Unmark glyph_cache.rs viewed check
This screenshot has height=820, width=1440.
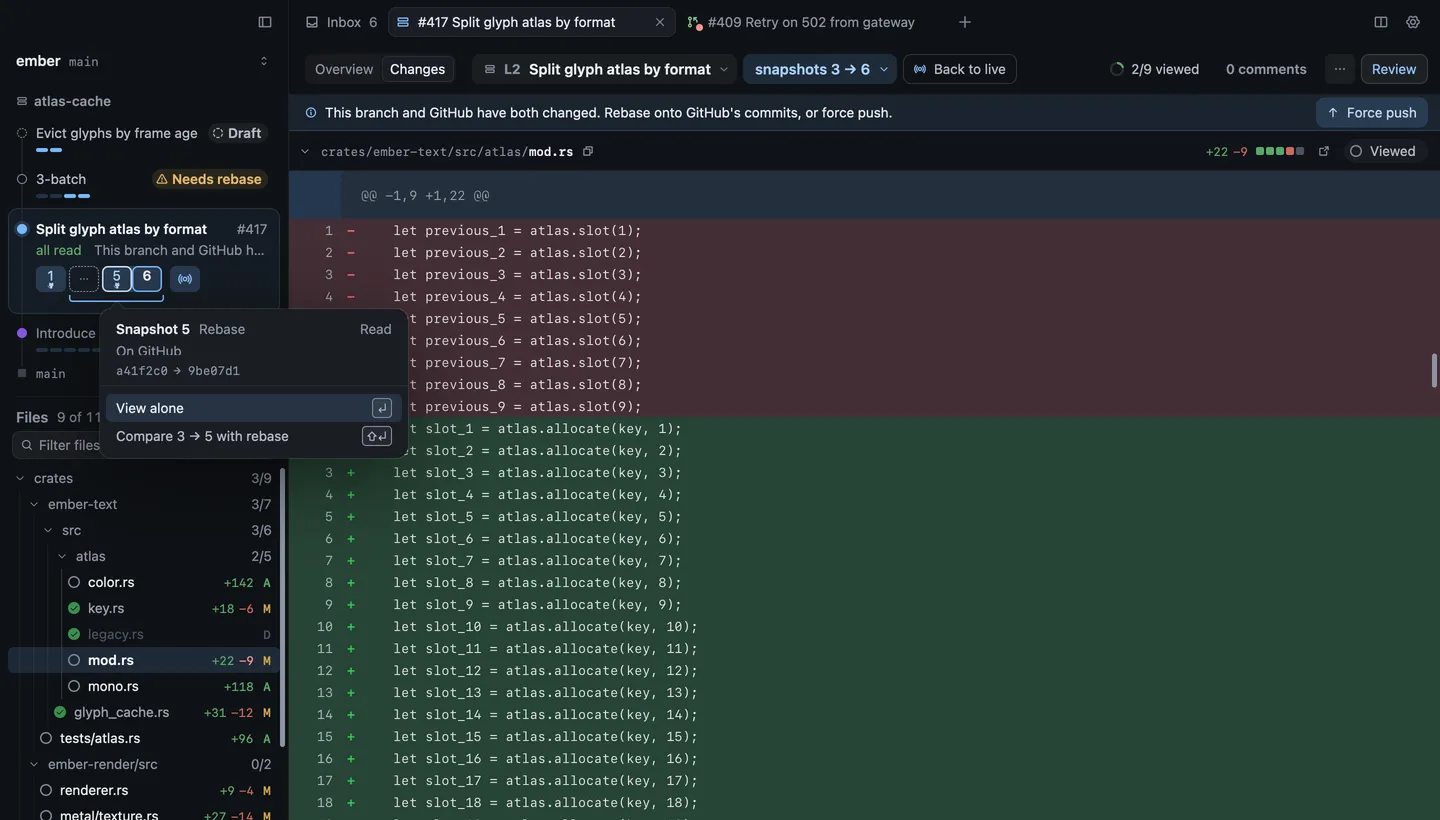[60, 712]
